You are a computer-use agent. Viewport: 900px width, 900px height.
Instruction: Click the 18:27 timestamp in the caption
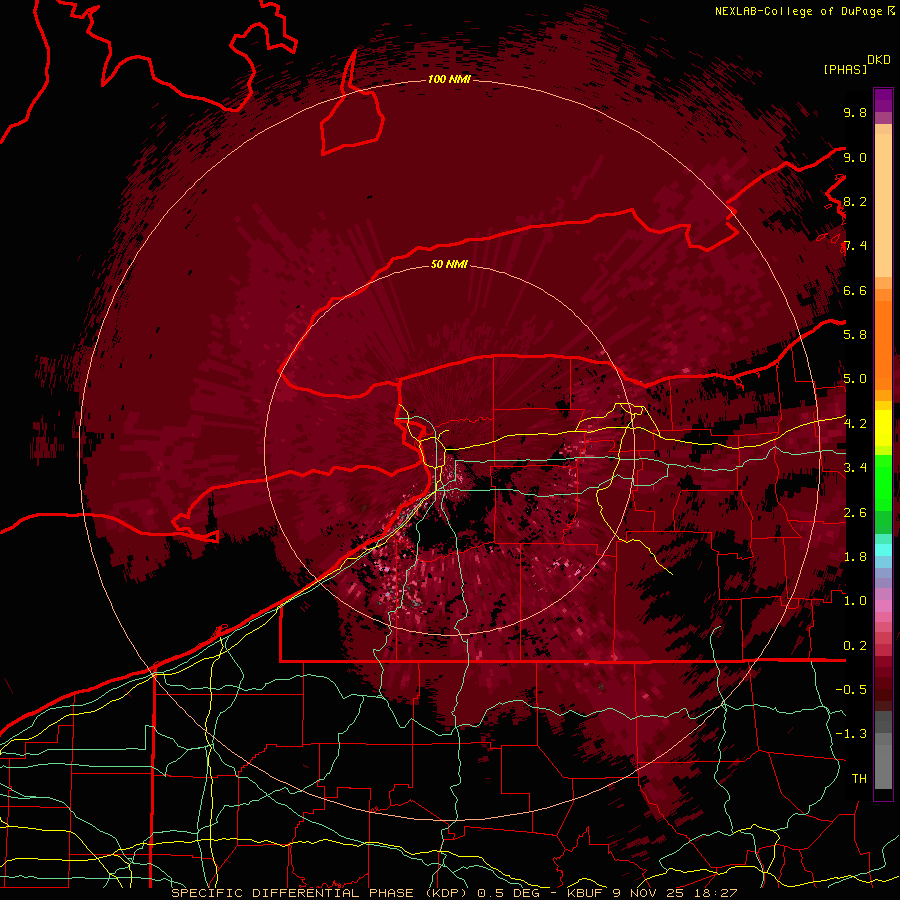coord(717,893)
